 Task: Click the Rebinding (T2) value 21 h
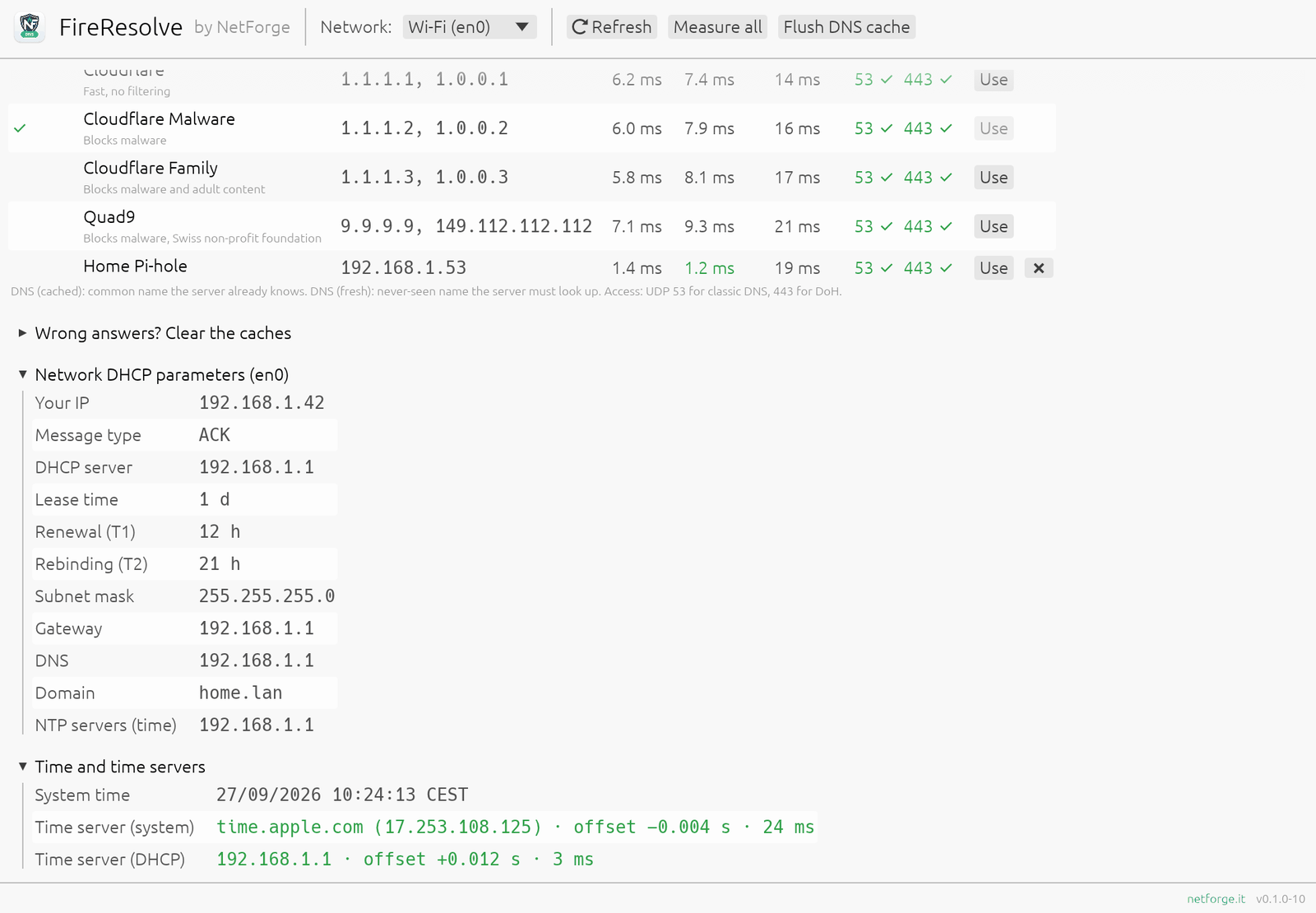coord(220,564)
